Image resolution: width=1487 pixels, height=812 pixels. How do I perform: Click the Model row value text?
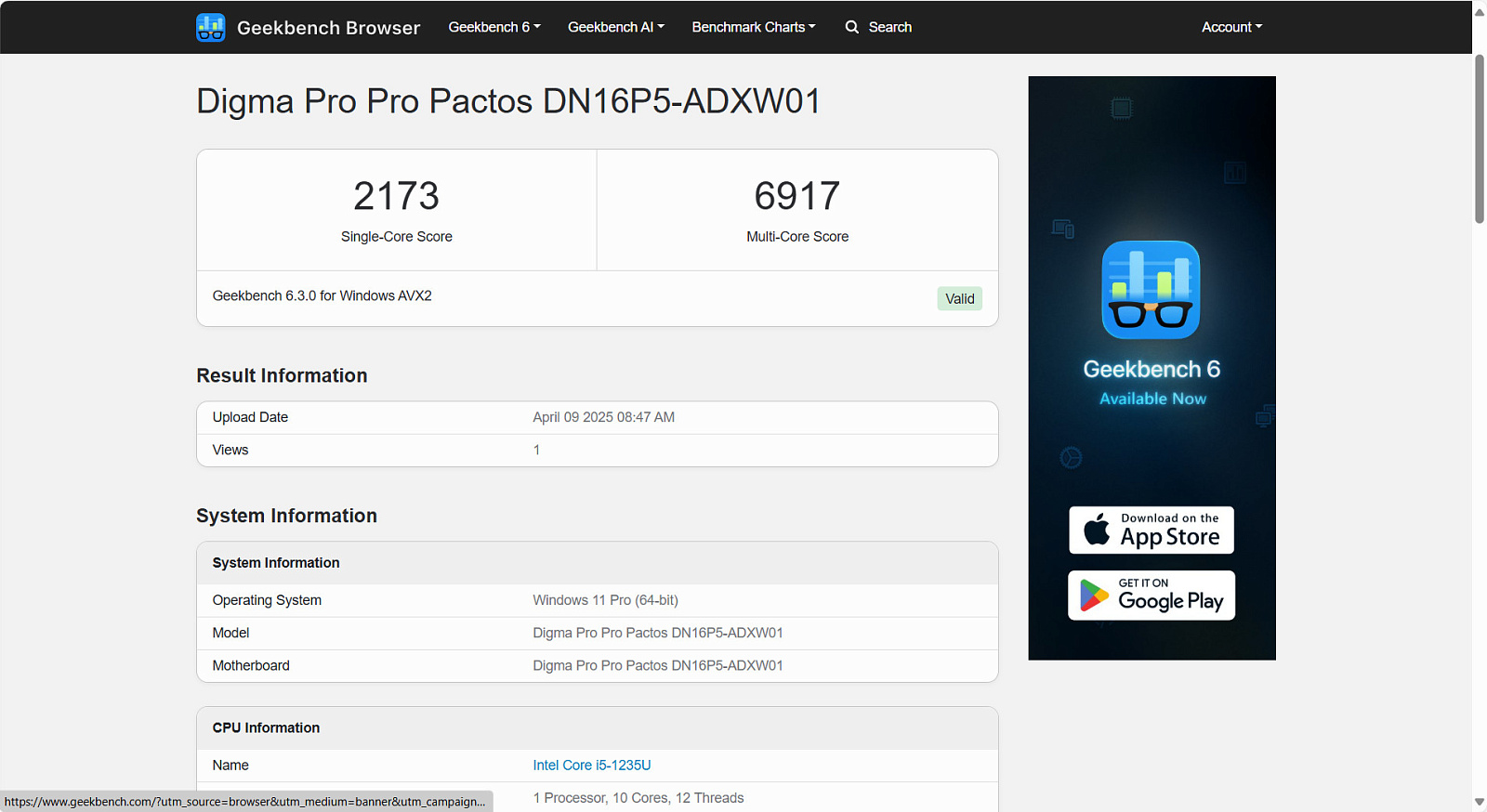click(x=658, y=633)
